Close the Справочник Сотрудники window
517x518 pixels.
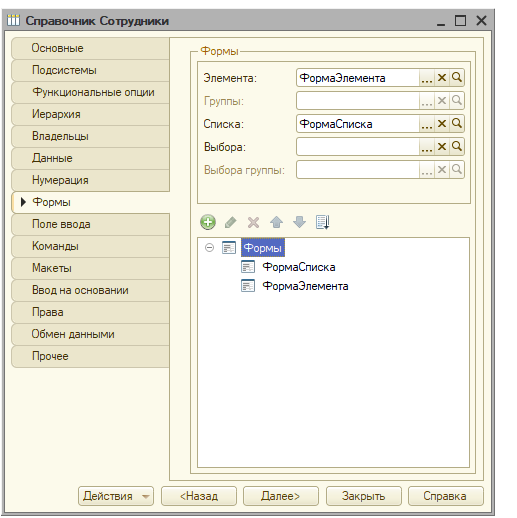[x=481, y=21]
